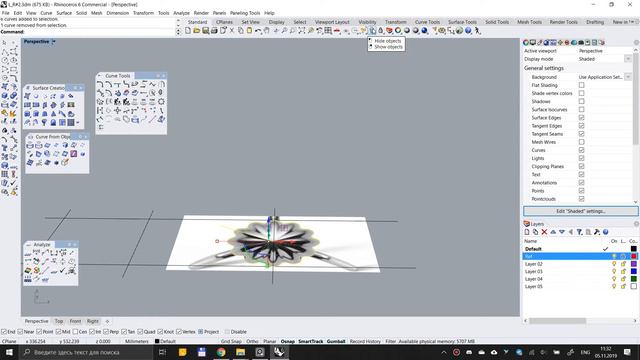The width and height of the screenshot is (640, 360).
Task: Click Edit "Shaded" settings button
Action: click(581, 211)
